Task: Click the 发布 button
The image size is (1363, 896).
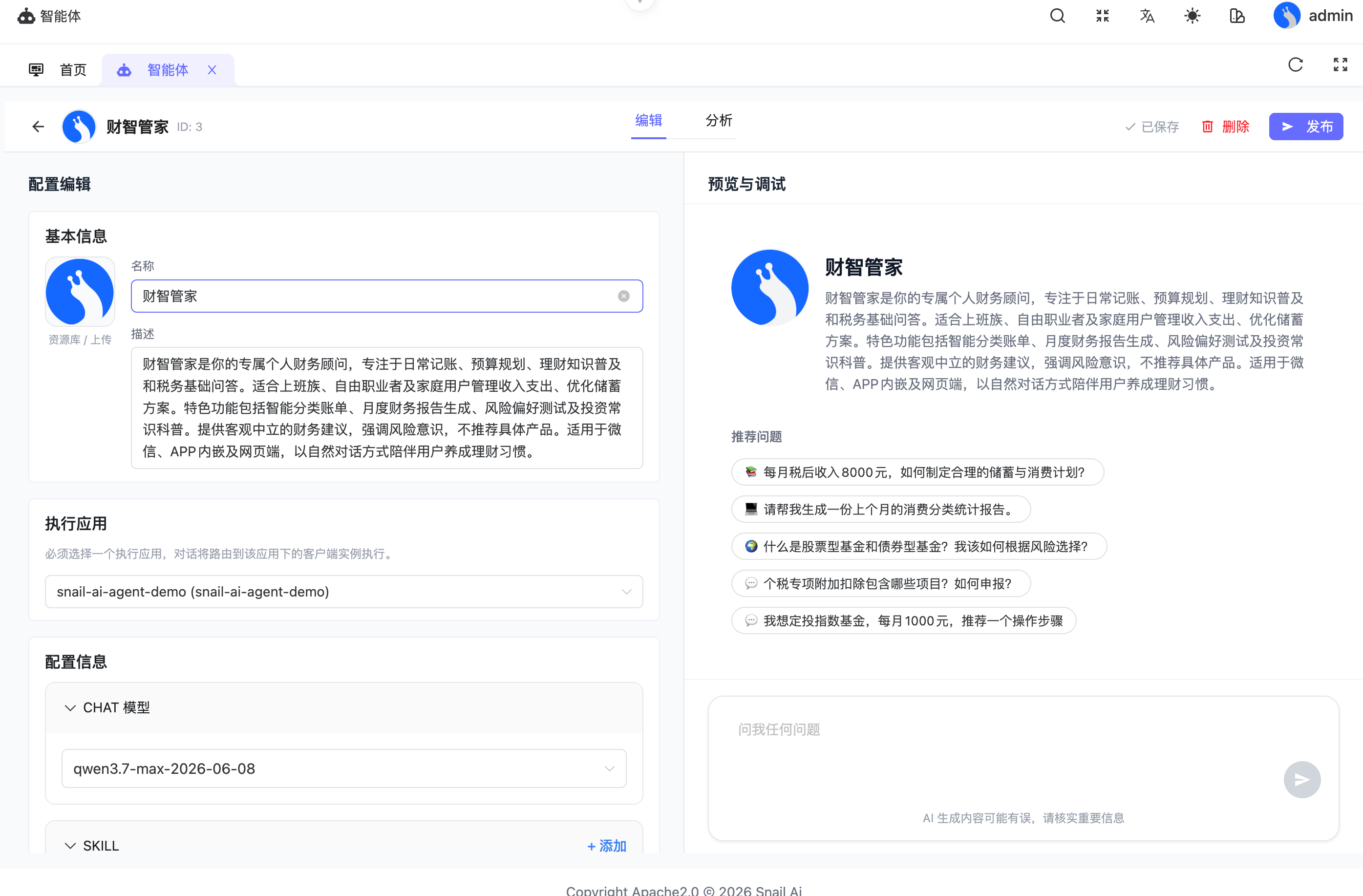Action: point(1306,127)
